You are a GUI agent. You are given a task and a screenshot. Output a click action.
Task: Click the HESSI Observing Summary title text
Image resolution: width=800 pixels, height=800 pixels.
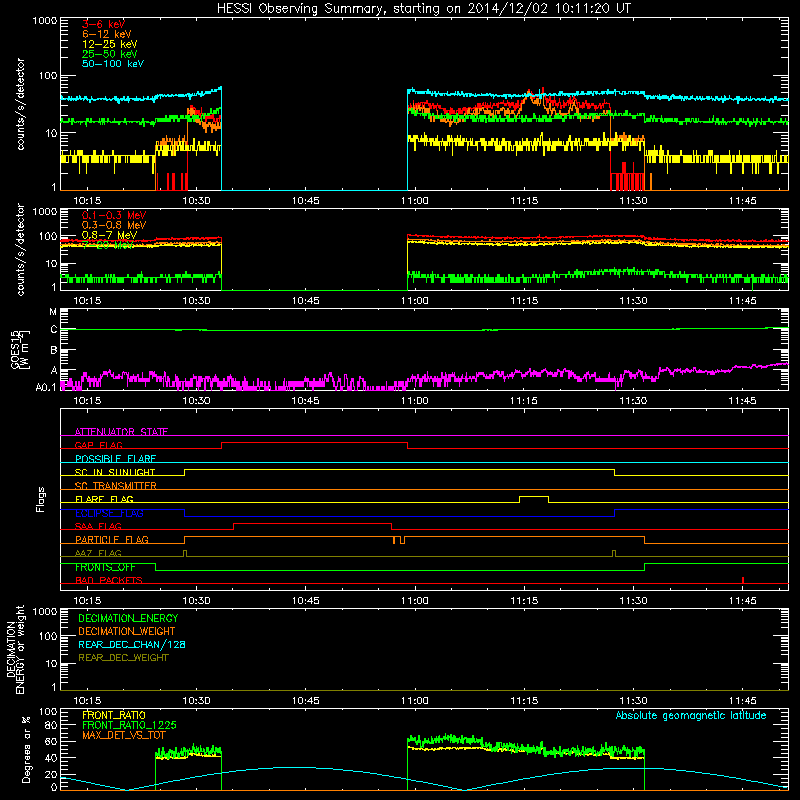click(423, 9)
